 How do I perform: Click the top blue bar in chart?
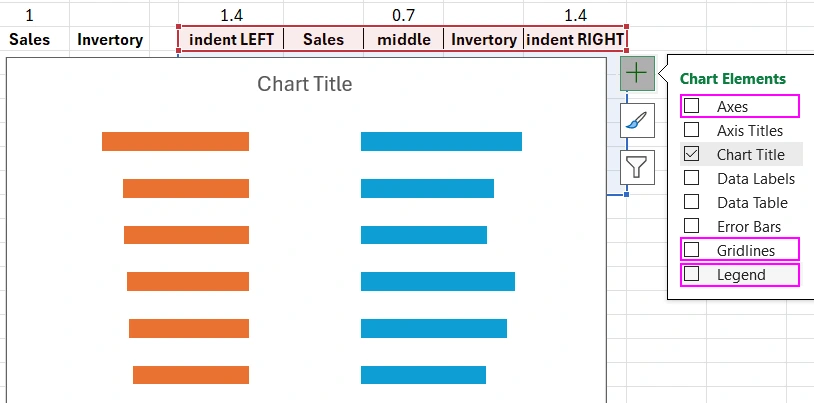(x=441, y=141)
